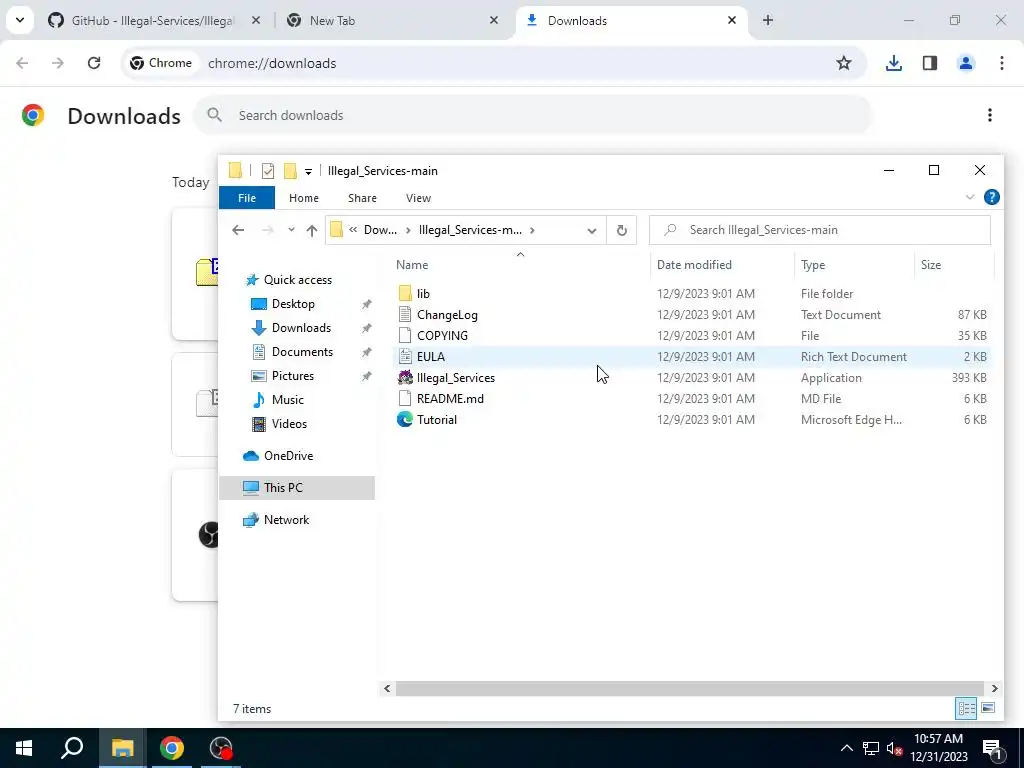Viewport: 1024px width, 768px height.
Task: Expand breadcrumb arrow after Illegal_Services-m...
Action: coord(533,230)
